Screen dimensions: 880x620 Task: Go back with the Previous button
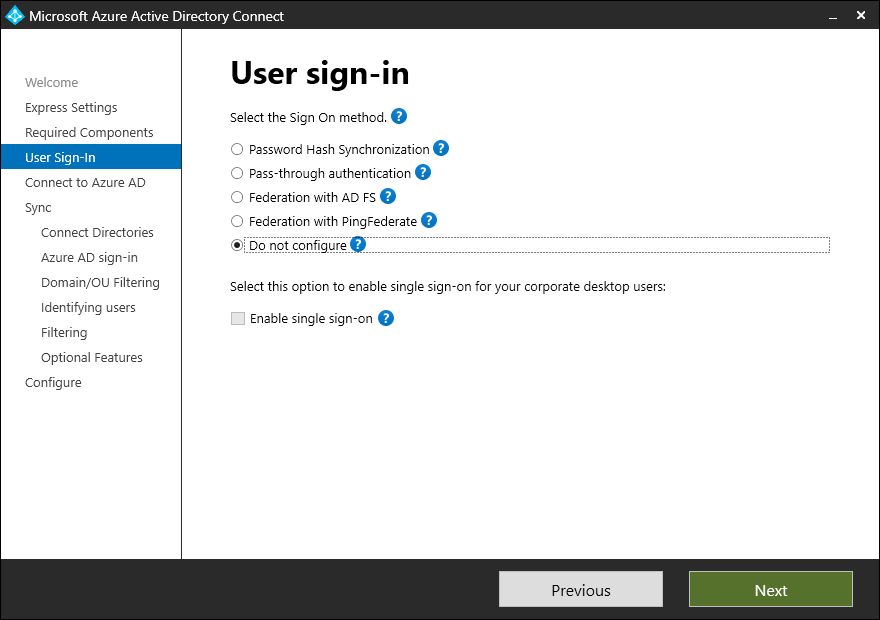pyautogui.click(x=580, y=589)
